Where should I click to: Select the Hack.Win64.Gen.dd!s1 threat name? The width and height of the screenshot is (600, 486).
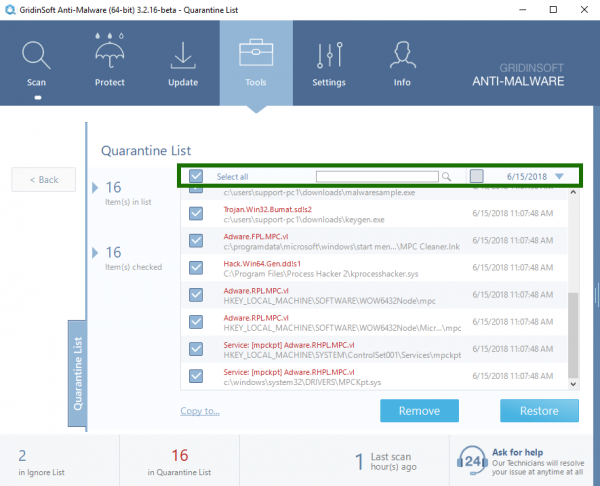coord(262,264)
